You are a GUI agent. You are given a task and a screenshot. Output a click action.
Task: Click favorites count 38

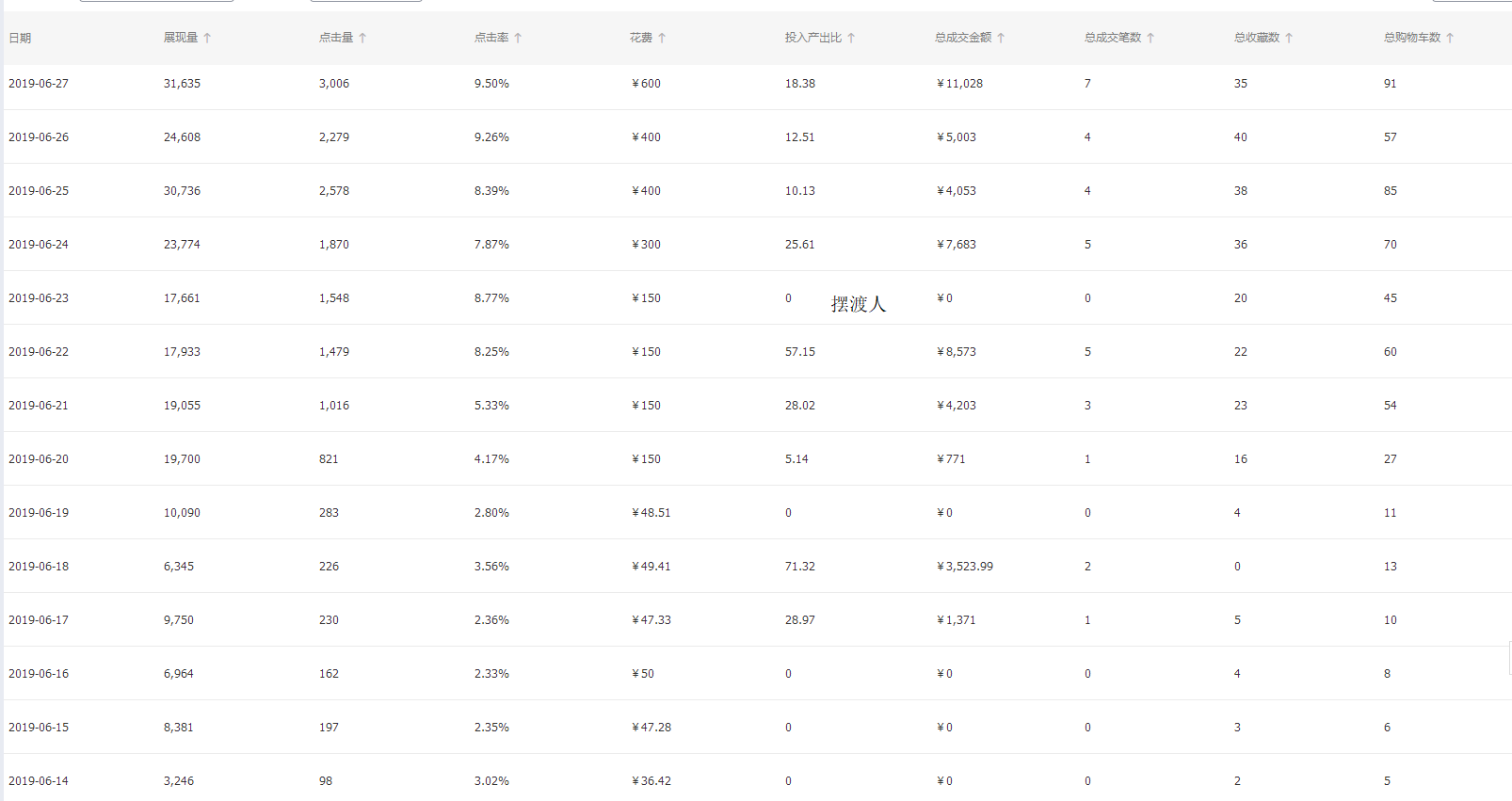pyautogui.click(x=1241, y=191)
